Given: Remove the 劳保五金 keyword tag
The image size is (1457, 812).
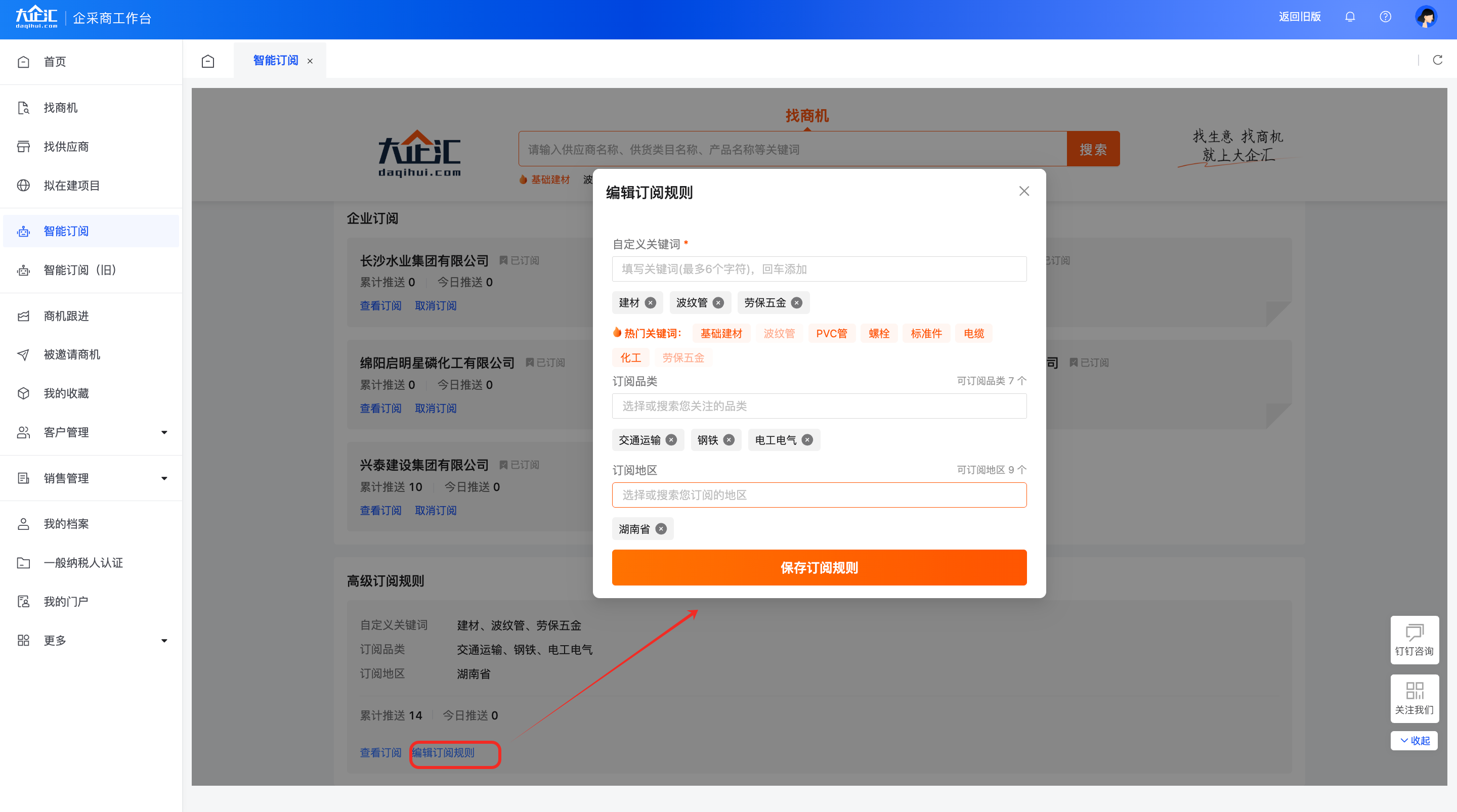Looking at the screenshot, I should tap(796, 302).
